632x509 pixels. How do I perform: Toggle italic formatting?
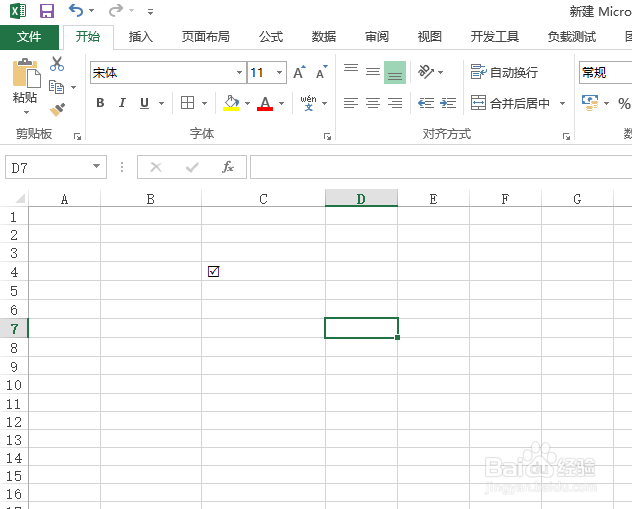tap(122, 103)
